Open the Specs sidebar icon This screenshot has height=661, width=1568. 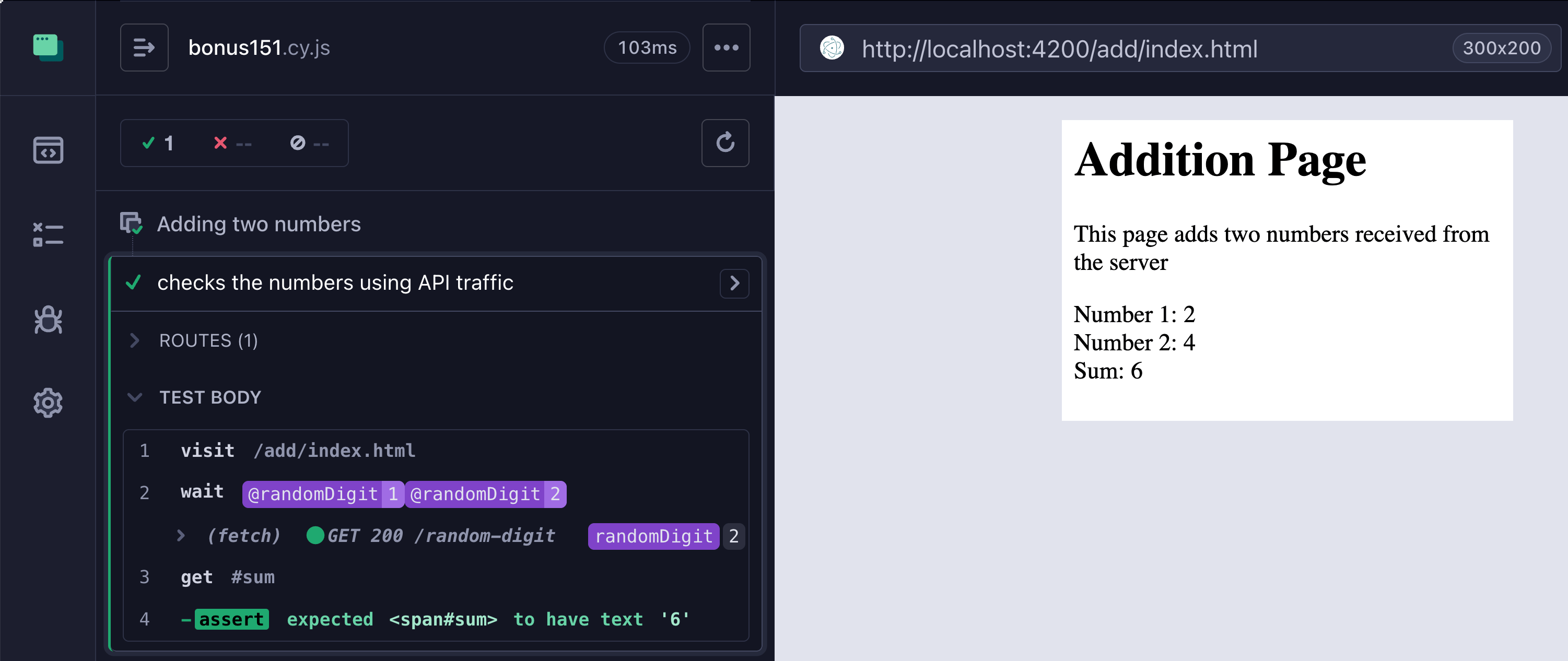tap(48, 150)
